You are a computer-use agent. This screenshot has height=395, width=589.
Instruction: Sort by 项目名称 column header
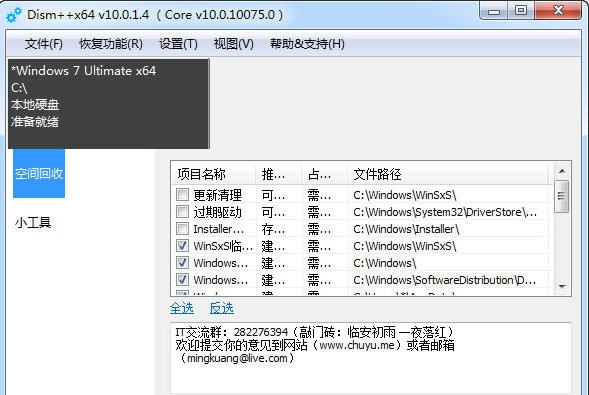click(213, 174)
